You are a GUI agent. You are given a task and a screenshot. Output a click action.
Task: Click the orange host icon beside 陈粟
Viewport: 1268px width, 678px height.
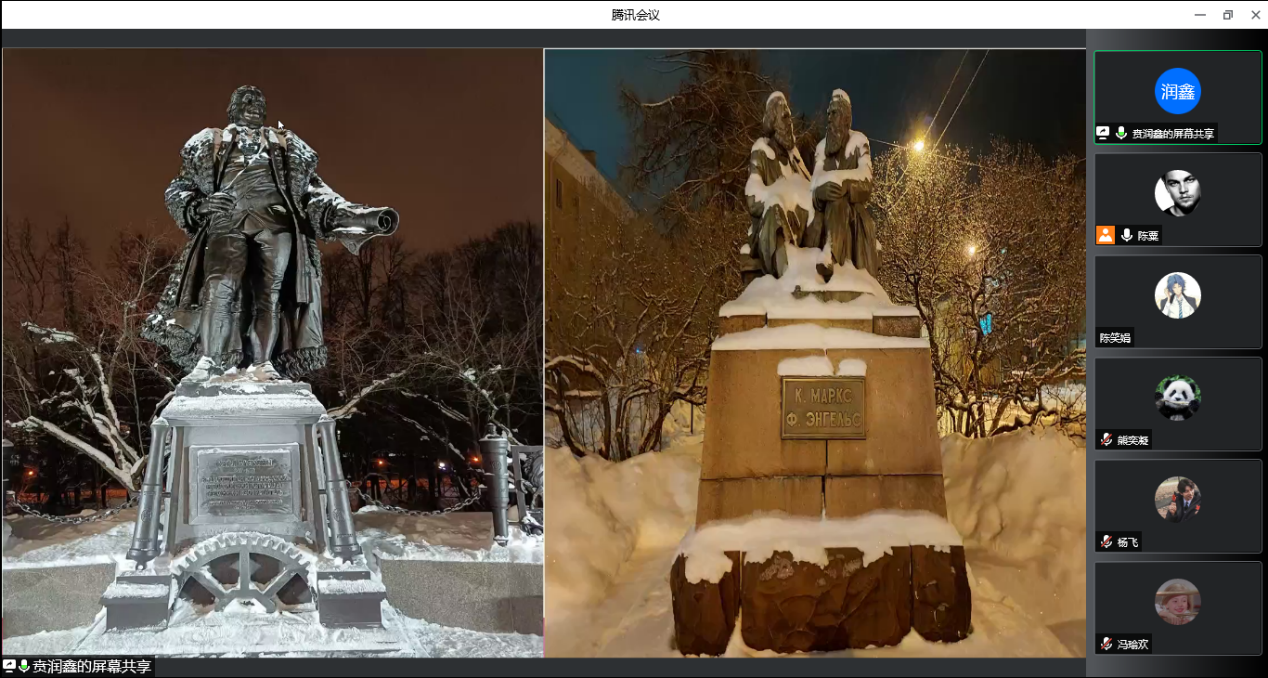coord(1105,235)
